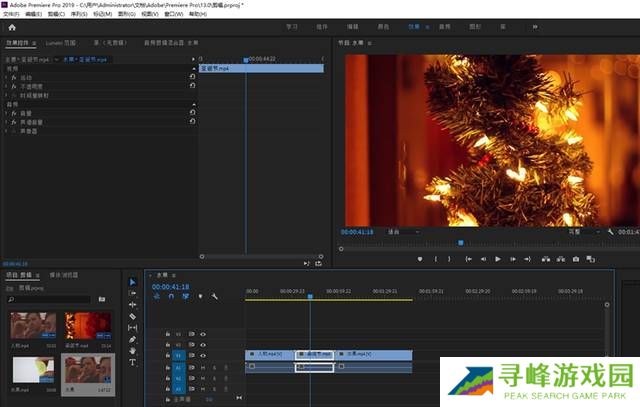Select the Type (T) tool
640x407 pixels.
click(133, 362)
